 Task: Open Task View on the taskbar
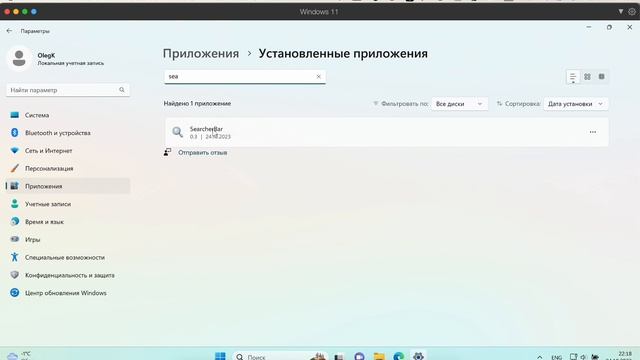coord(339,356)
